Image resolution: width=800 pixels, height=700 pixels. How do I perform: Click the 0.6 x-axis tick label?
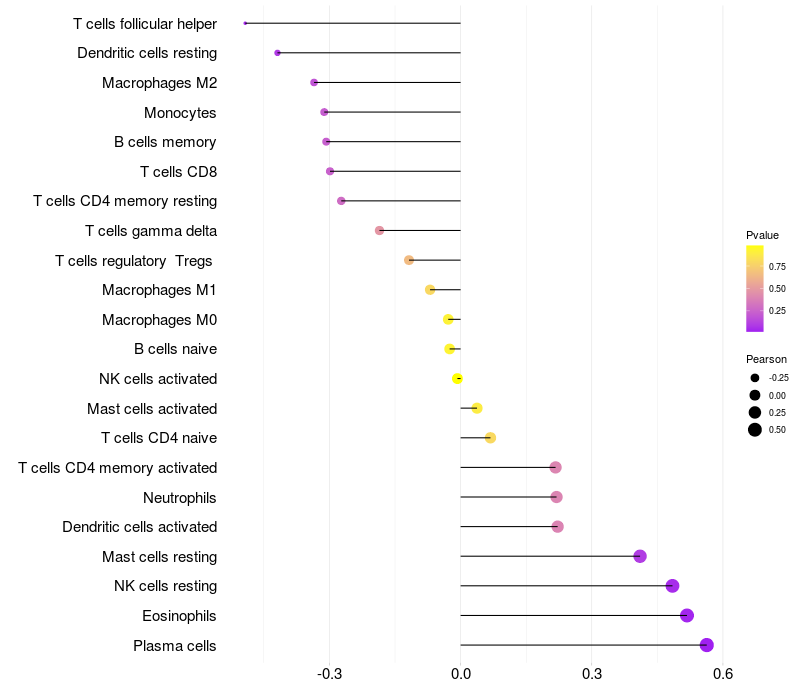pyautogui.click(x=723, y=675)
